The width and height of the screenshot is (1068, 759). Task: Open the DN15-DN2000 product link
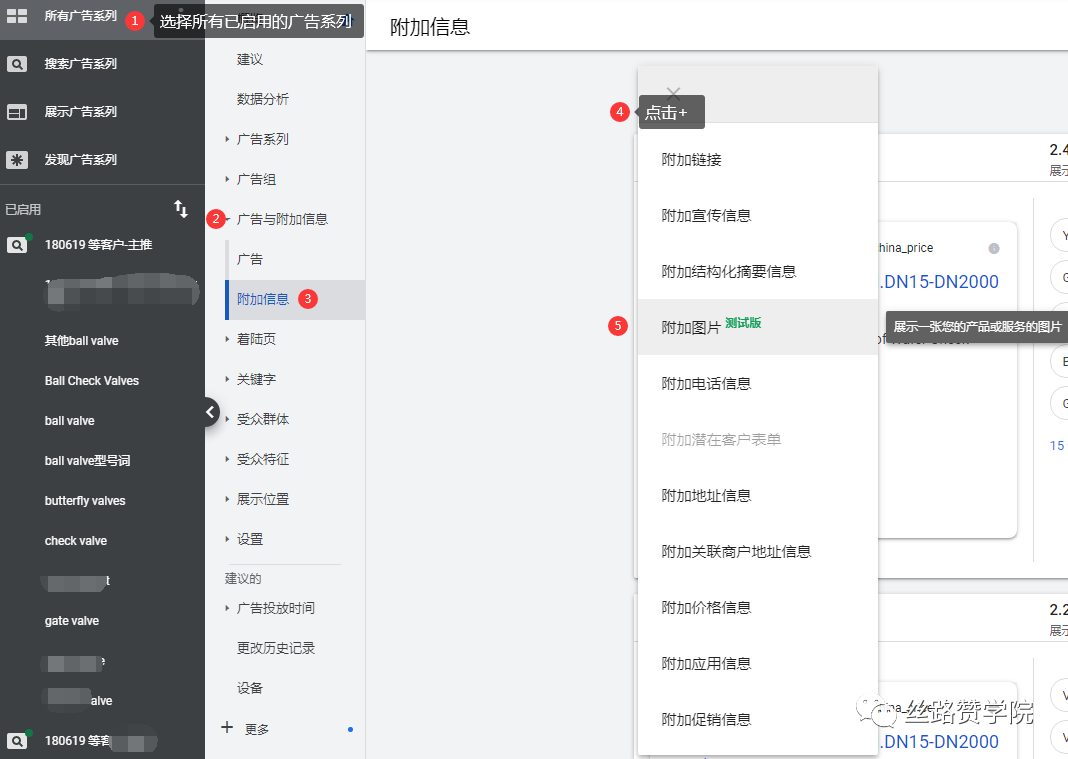pyautogui.click(x=938, y=282)
